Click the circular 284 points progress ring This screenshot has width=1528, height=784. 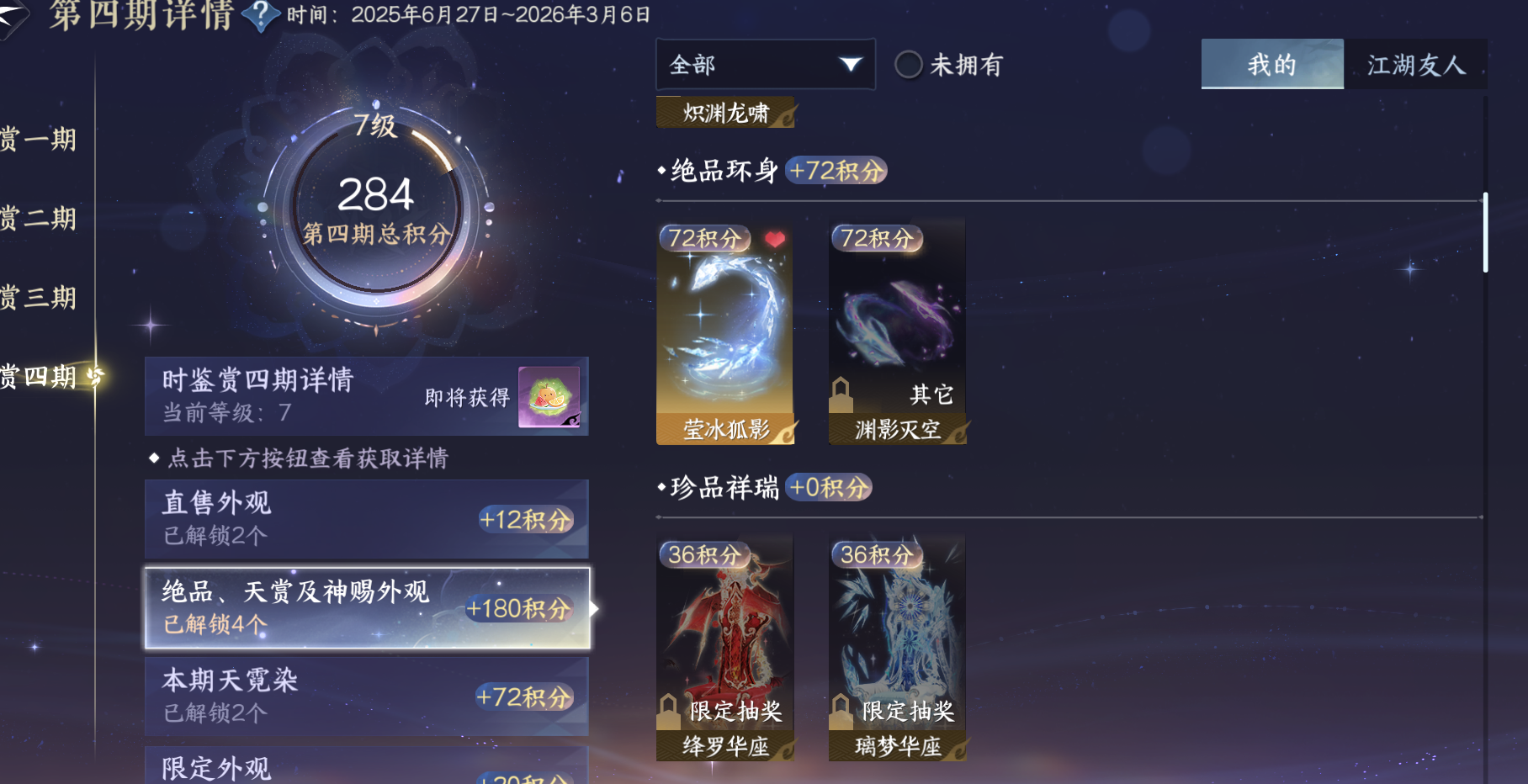click(376, 207)
